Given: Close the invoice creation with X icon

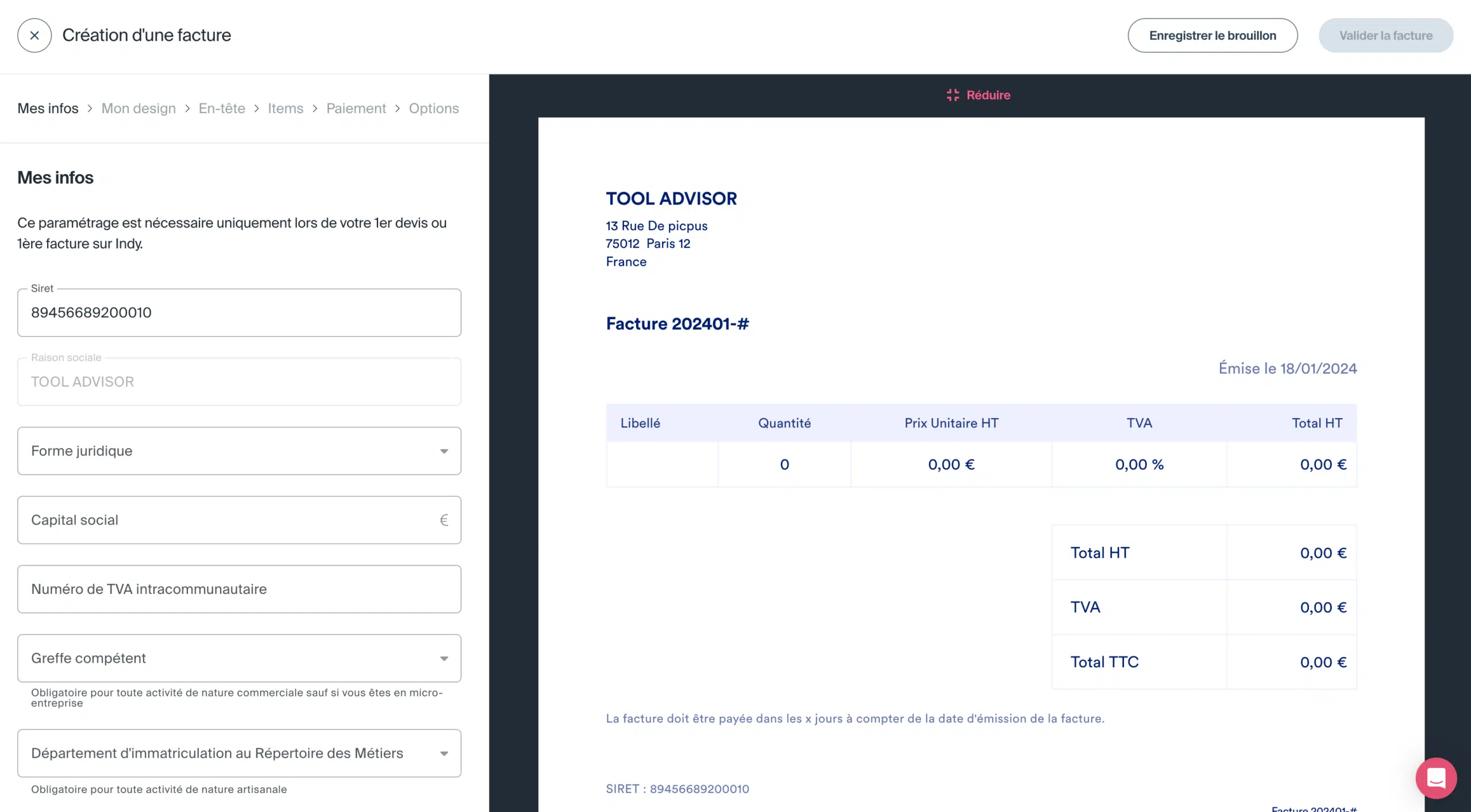Looking at the screenshot, I should tap(34, 36).
